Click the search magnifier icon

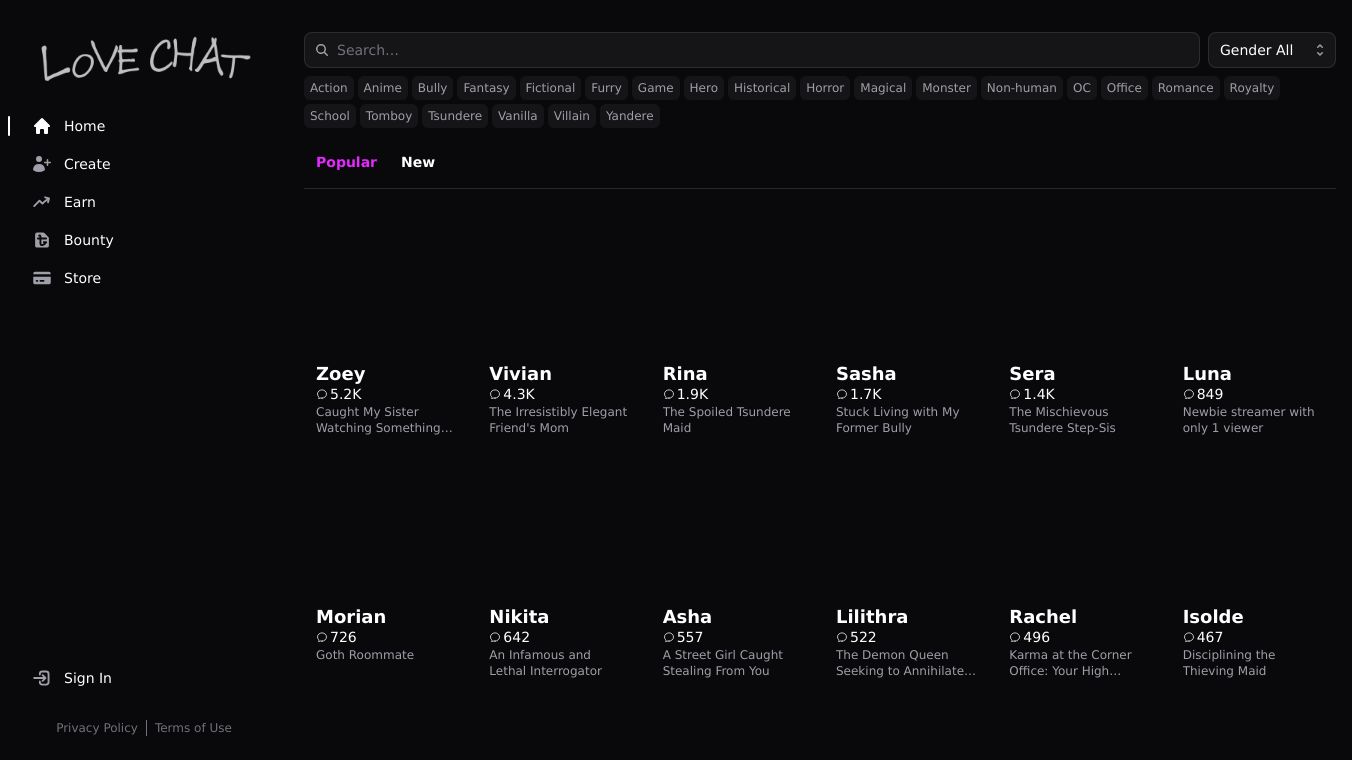click(x=322, y=50)
